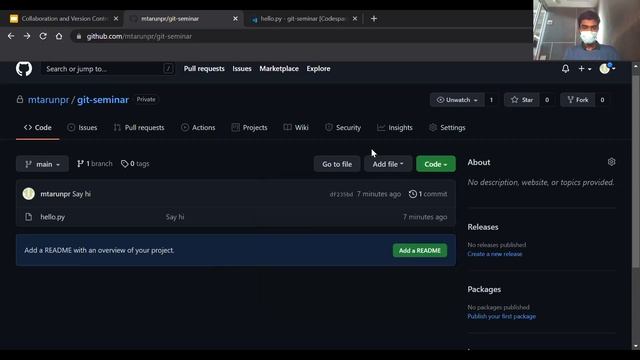Open the mtarunpr owner link
The width and height of the screenshot is (640, 360).
click(48, 100)
